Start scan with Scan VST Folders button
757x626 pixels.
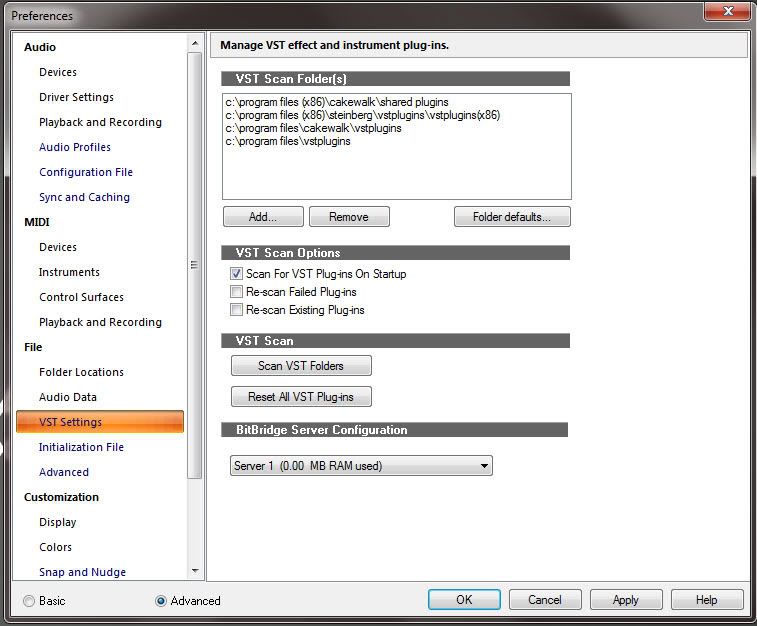pos(301,366)
